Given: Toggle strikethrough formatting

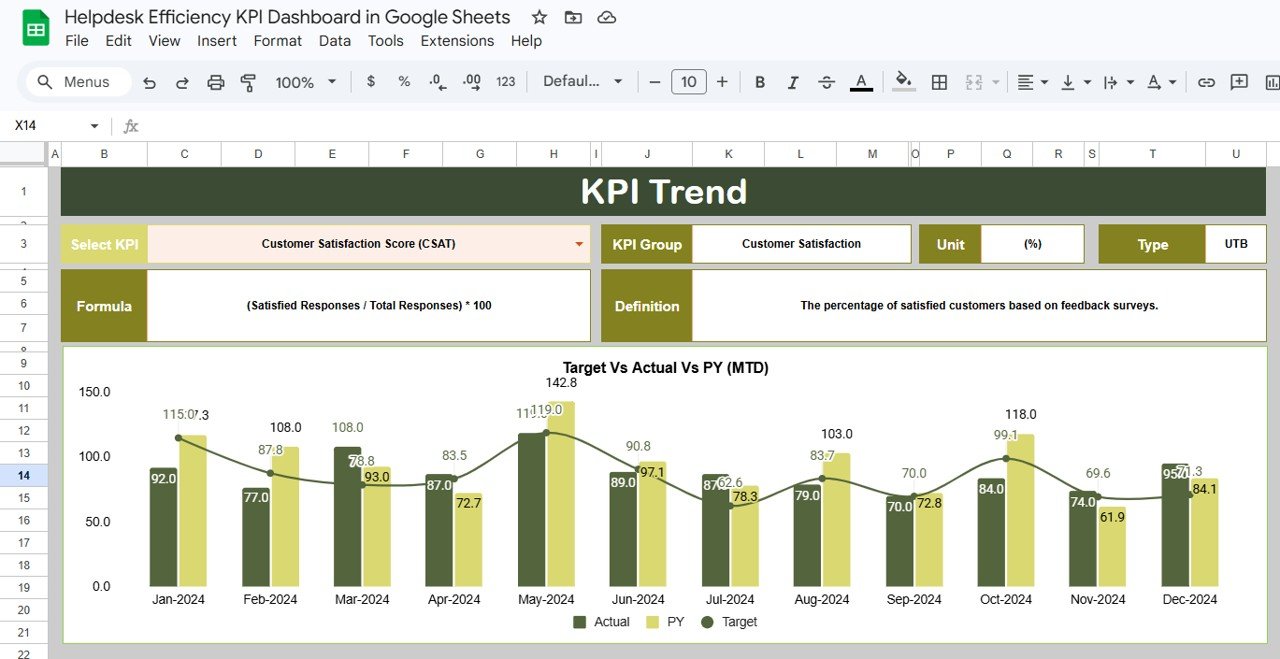Looking at the screenshot, I should [x=826, y=82].
